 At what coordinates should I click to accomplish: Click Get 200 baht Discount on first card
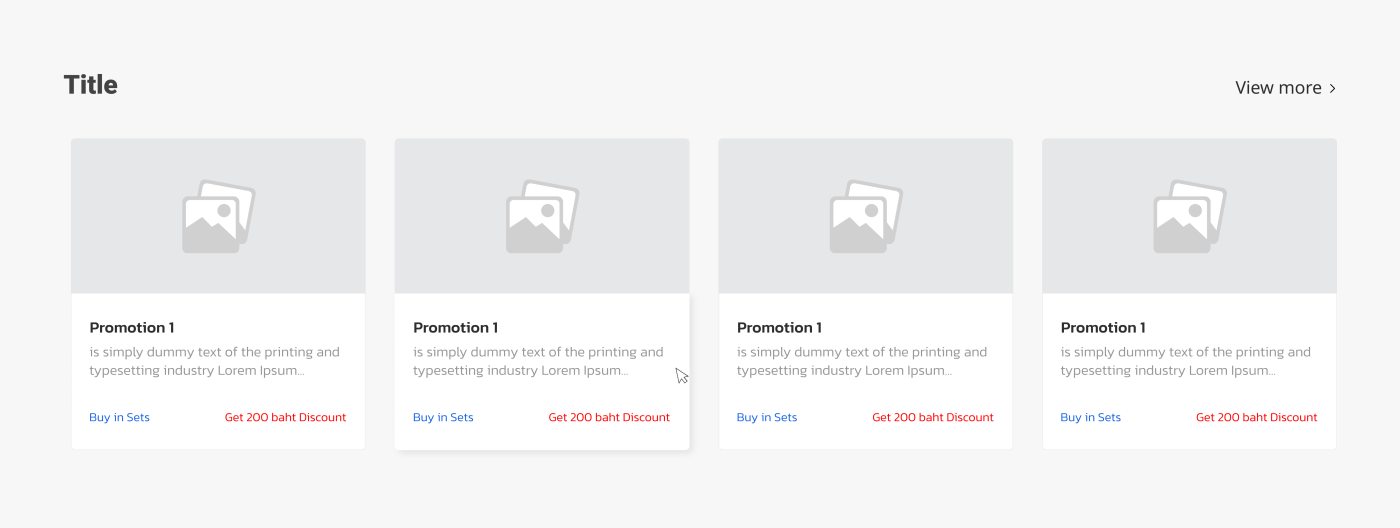coord(285,417)
